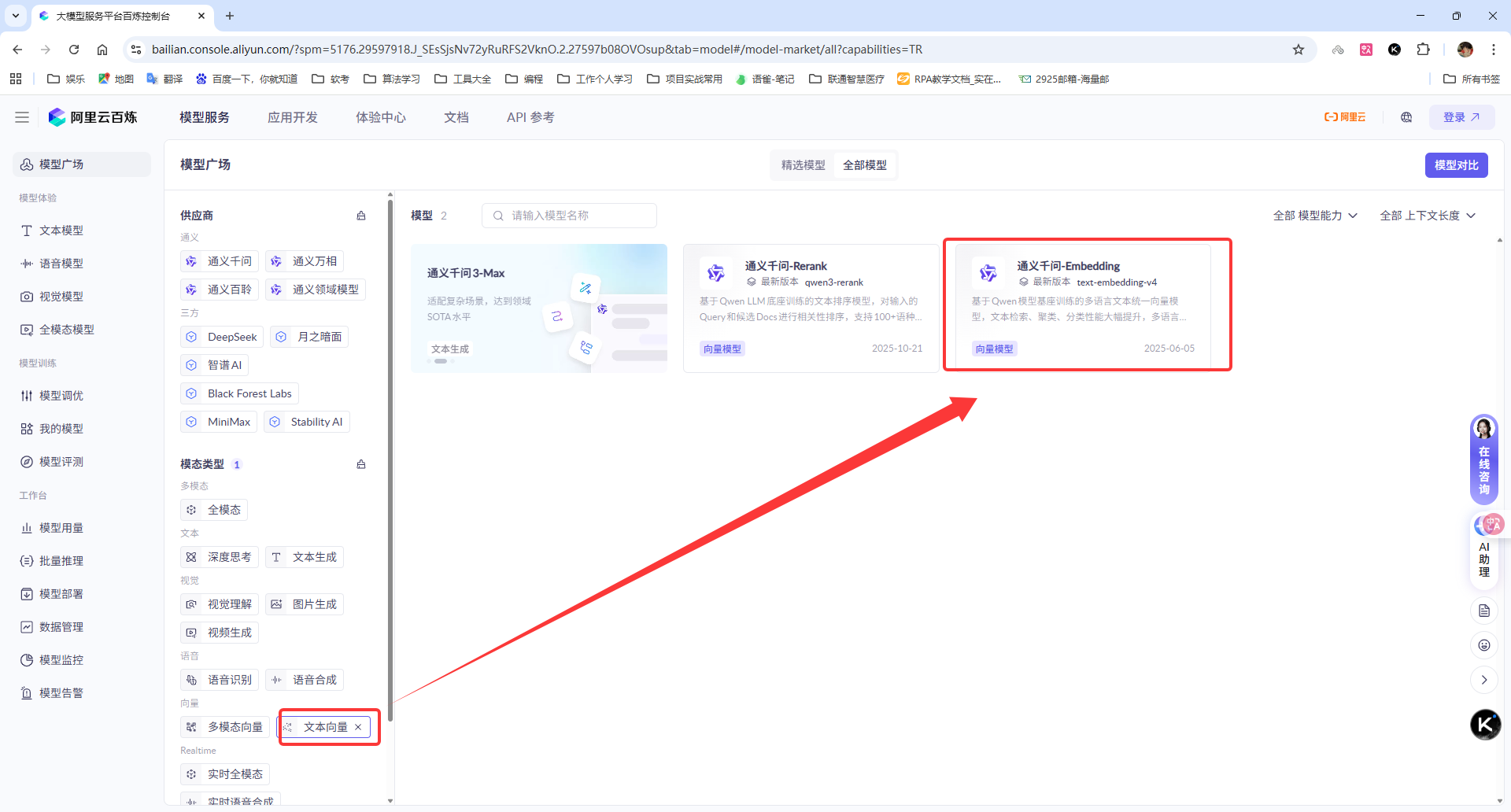
Task: Toggle the 语音识别 modality filter
Action: [x=220, y=680]
